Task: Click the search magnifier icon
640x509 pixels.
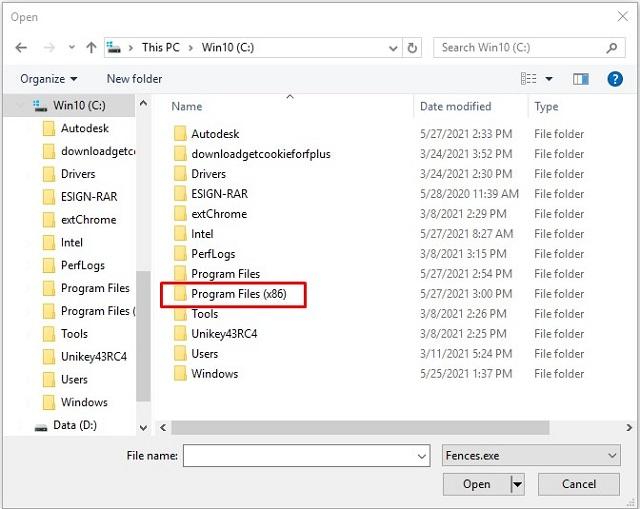Action: point(612,48)
